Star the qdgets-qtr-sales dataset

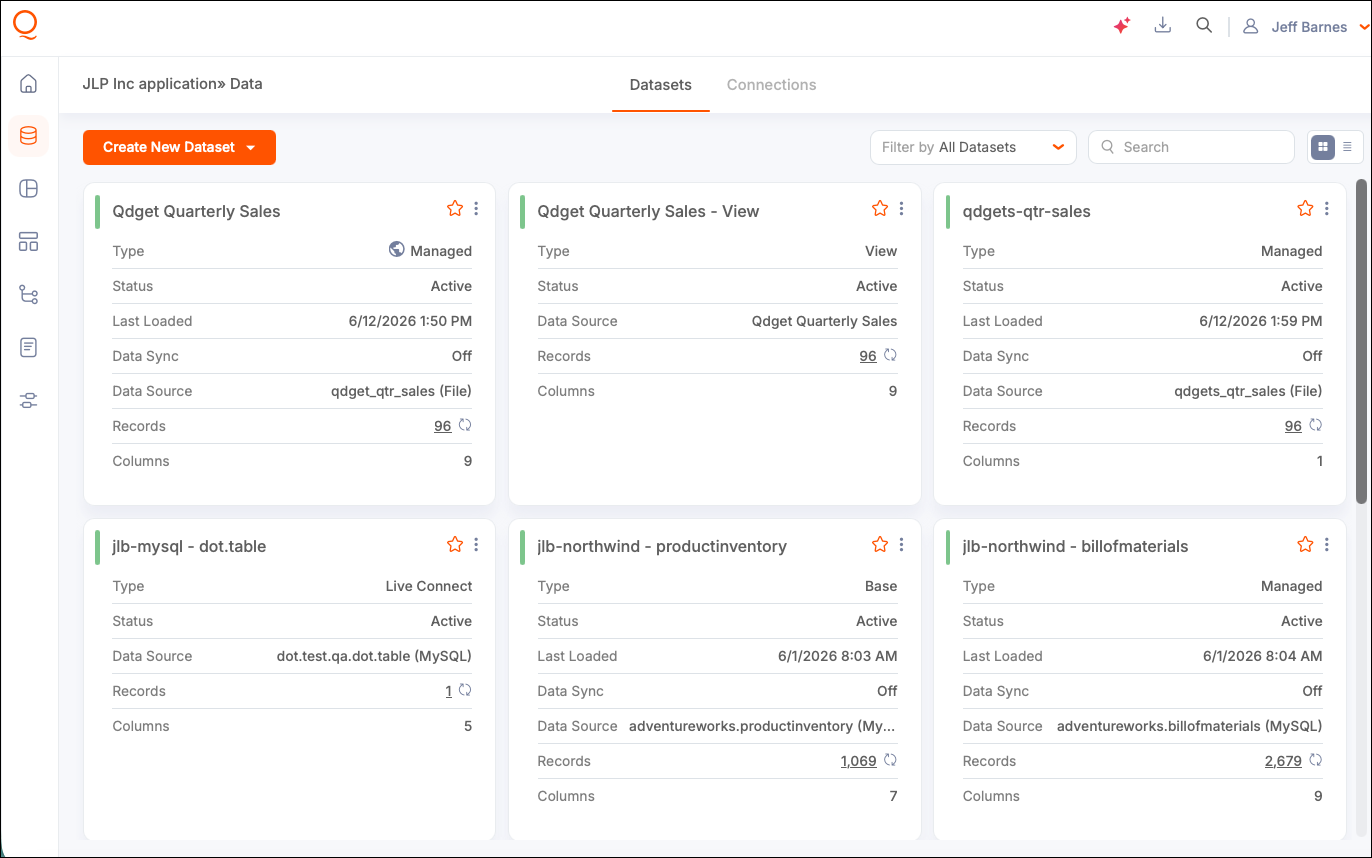1305,208
